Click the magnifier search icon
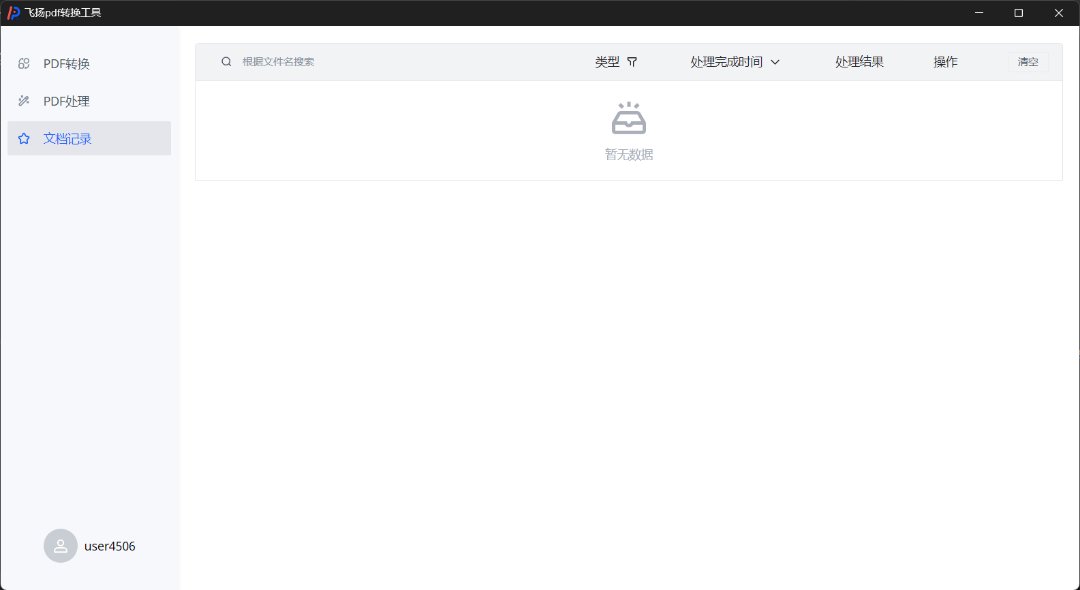The image size is (1080, 590). (x=226, y=62)
